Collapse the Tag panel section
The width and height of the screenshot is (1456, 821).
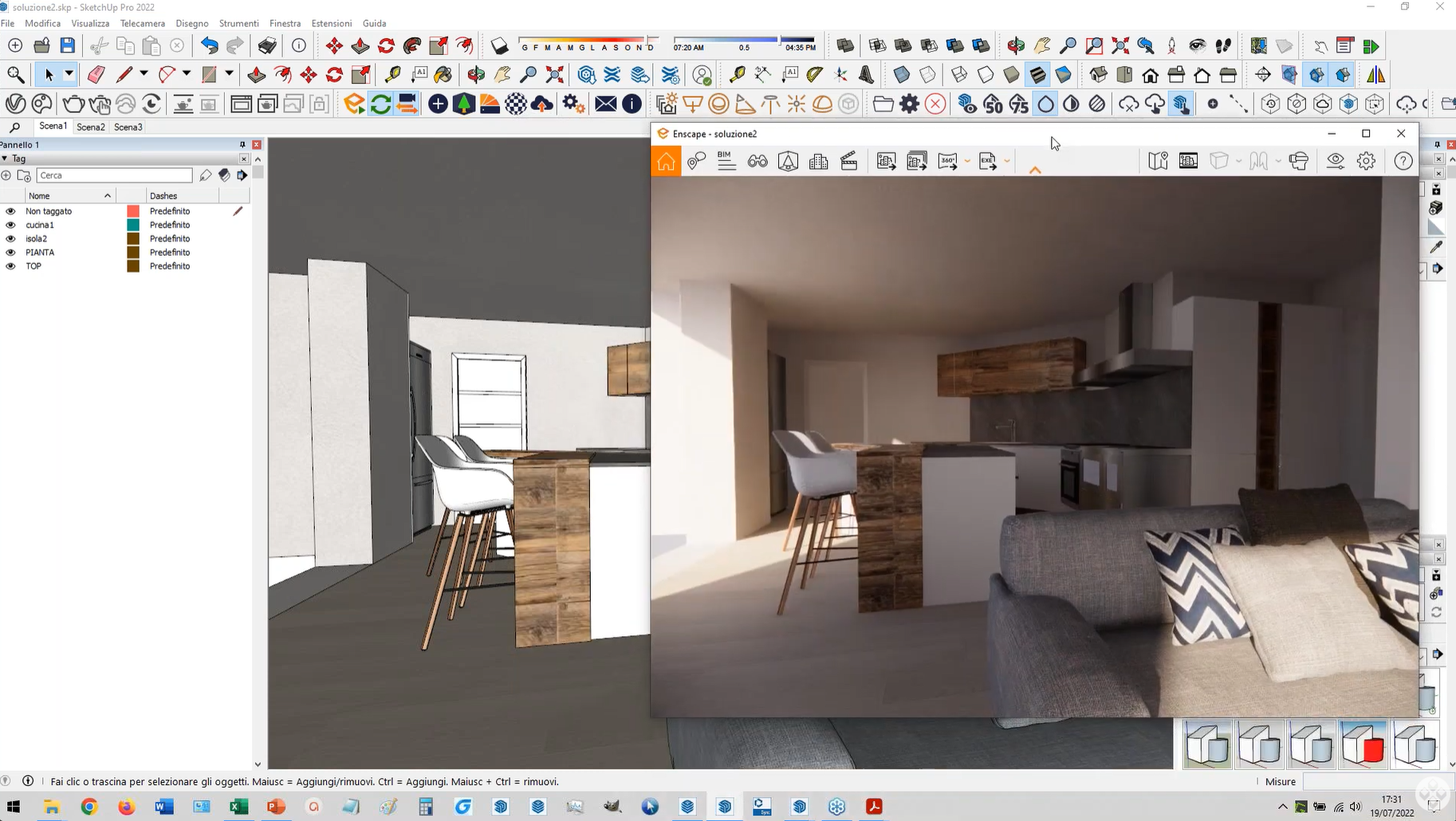pyautogui.click(x=5, y=159)
